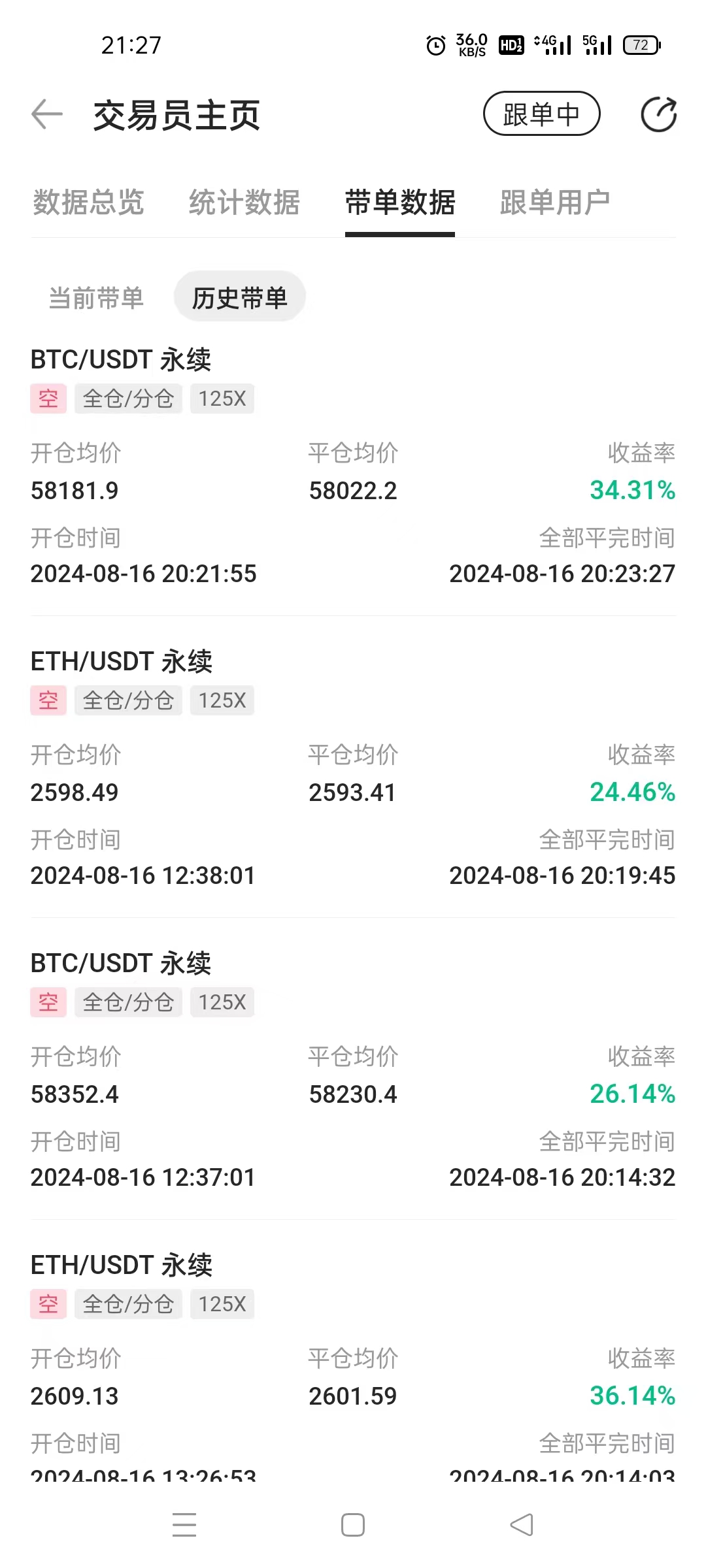Tap the alarm clock status icon
This screenshot has width=706, height=1568.
[x=436, y=45]
